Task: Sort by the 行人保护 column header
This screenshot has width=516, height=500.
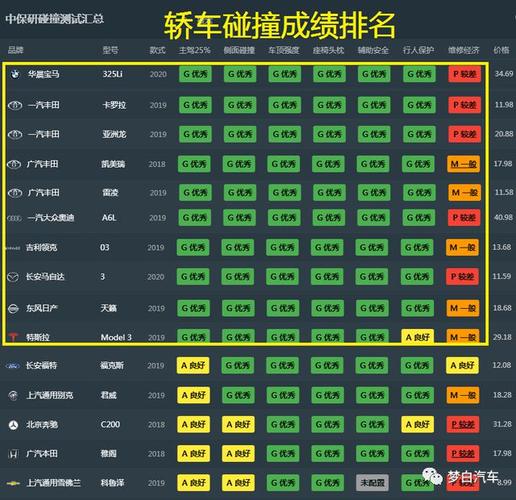Action: coord(418,50)
